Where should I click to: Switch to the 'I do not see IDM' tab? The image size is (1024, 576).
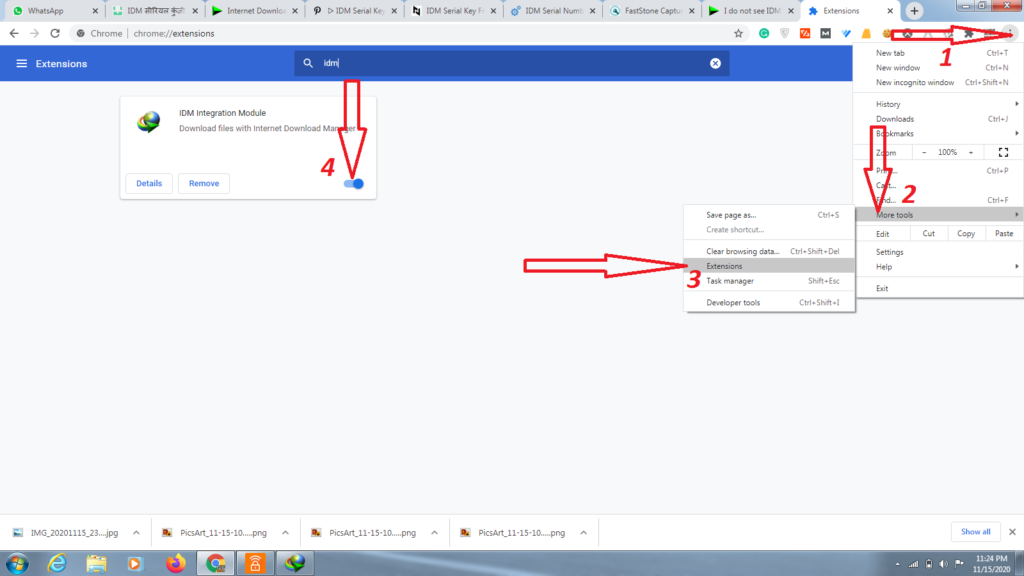pos(752,11)
